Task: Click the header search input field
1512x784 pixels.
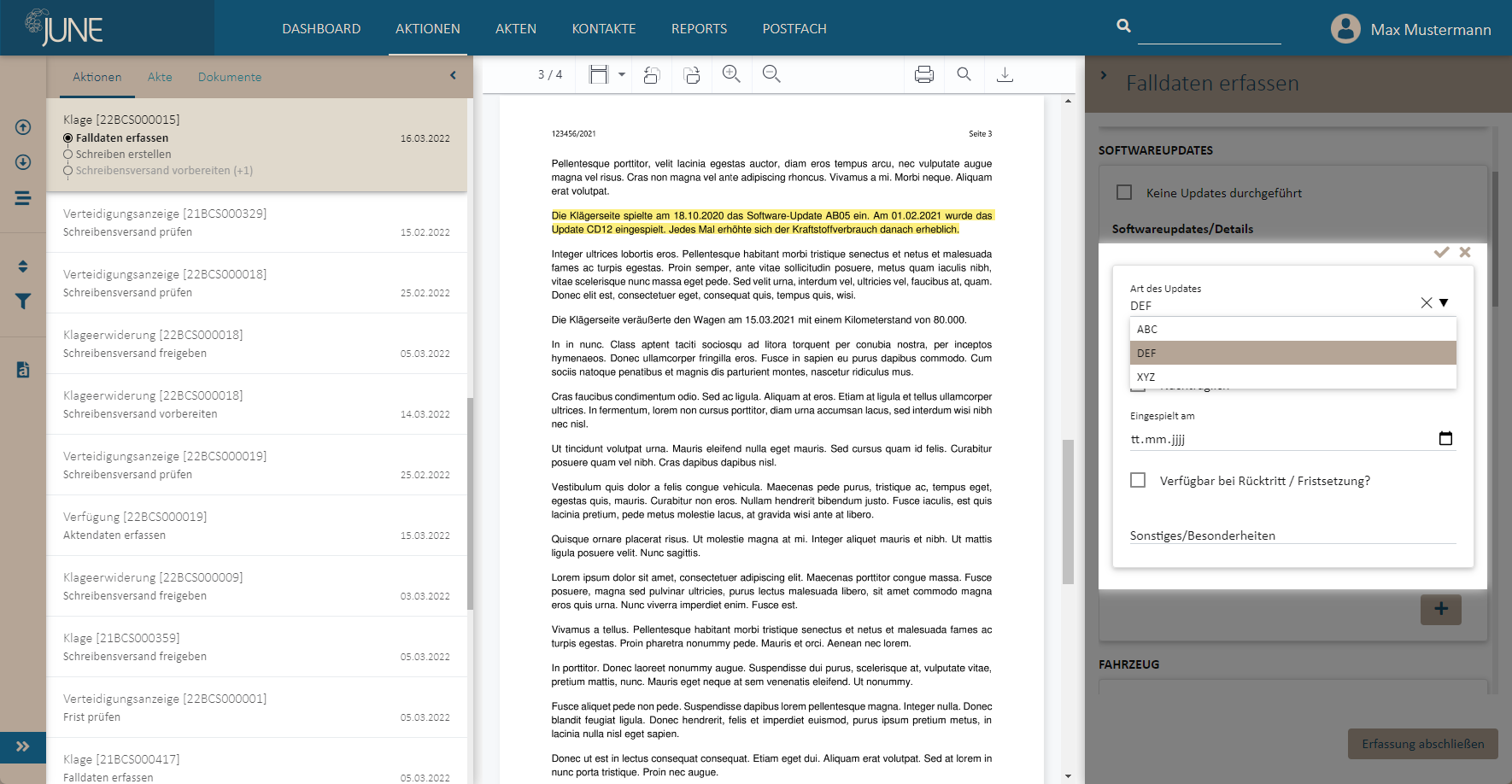Action: (x=1209, y=30)
